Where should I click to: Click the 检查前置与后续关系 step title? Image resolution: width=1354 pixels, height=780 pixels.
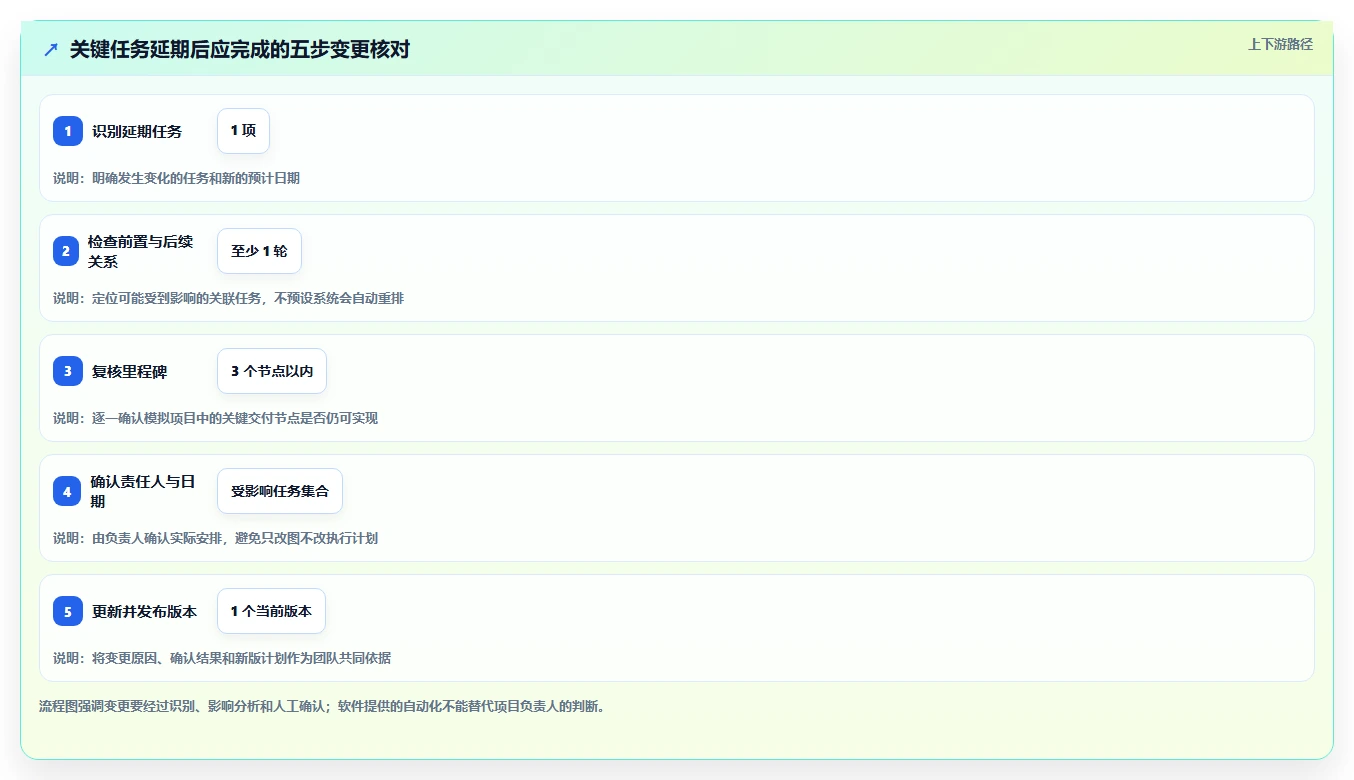[x=140, y=251]
